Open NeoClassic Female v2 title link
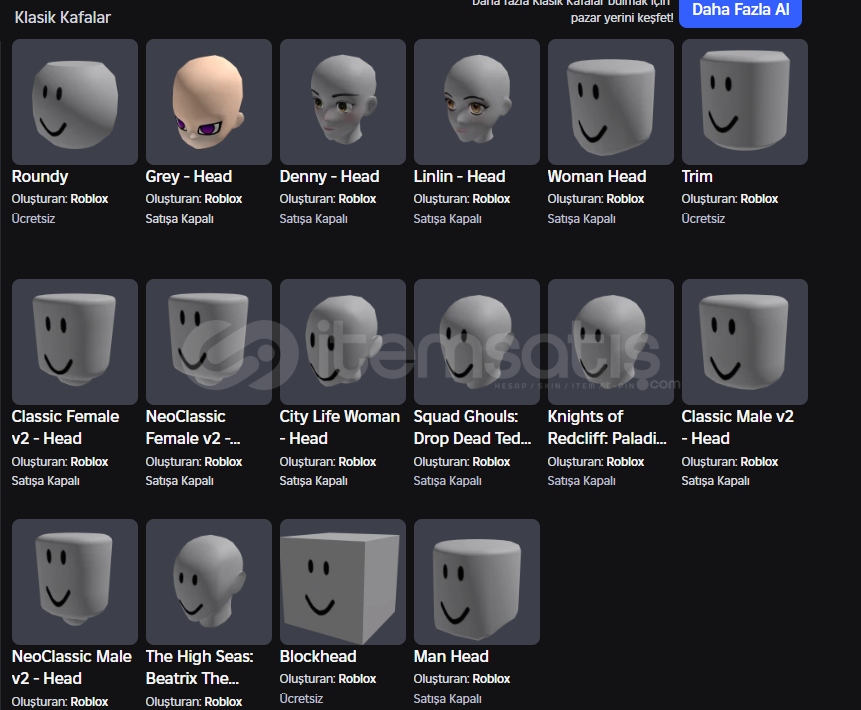The width and height of the screenshot is (861, 710). pos(193,427)
